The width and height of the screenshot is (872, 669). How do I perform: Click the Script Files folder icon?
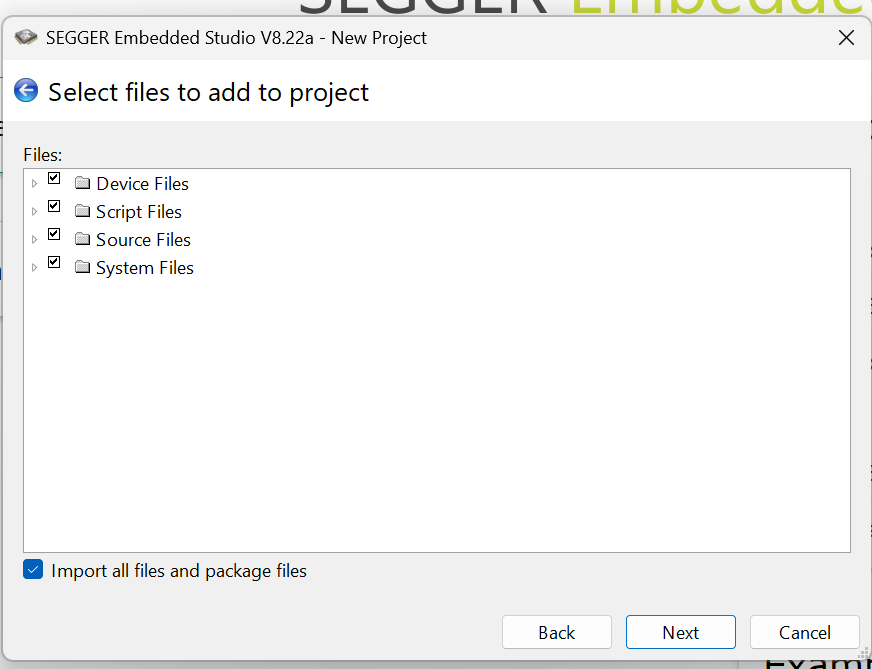click(82, 212)
